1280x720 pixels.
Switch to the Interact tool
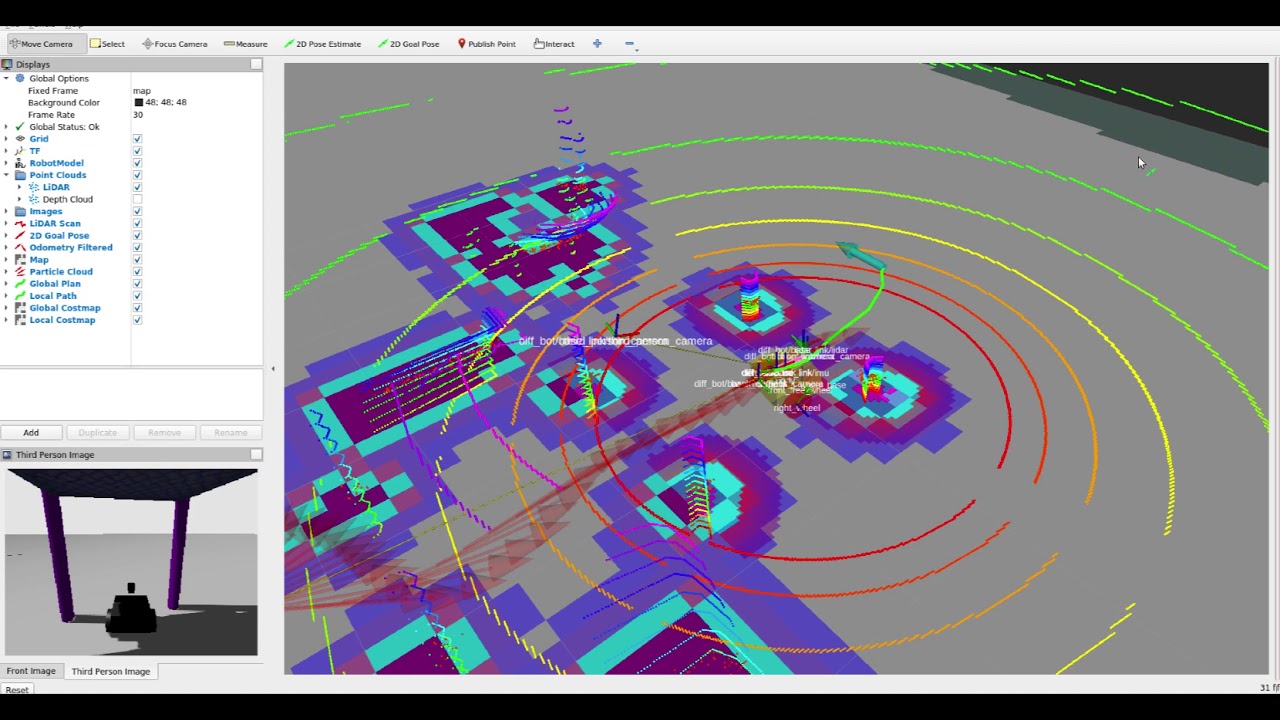point(554,44)
